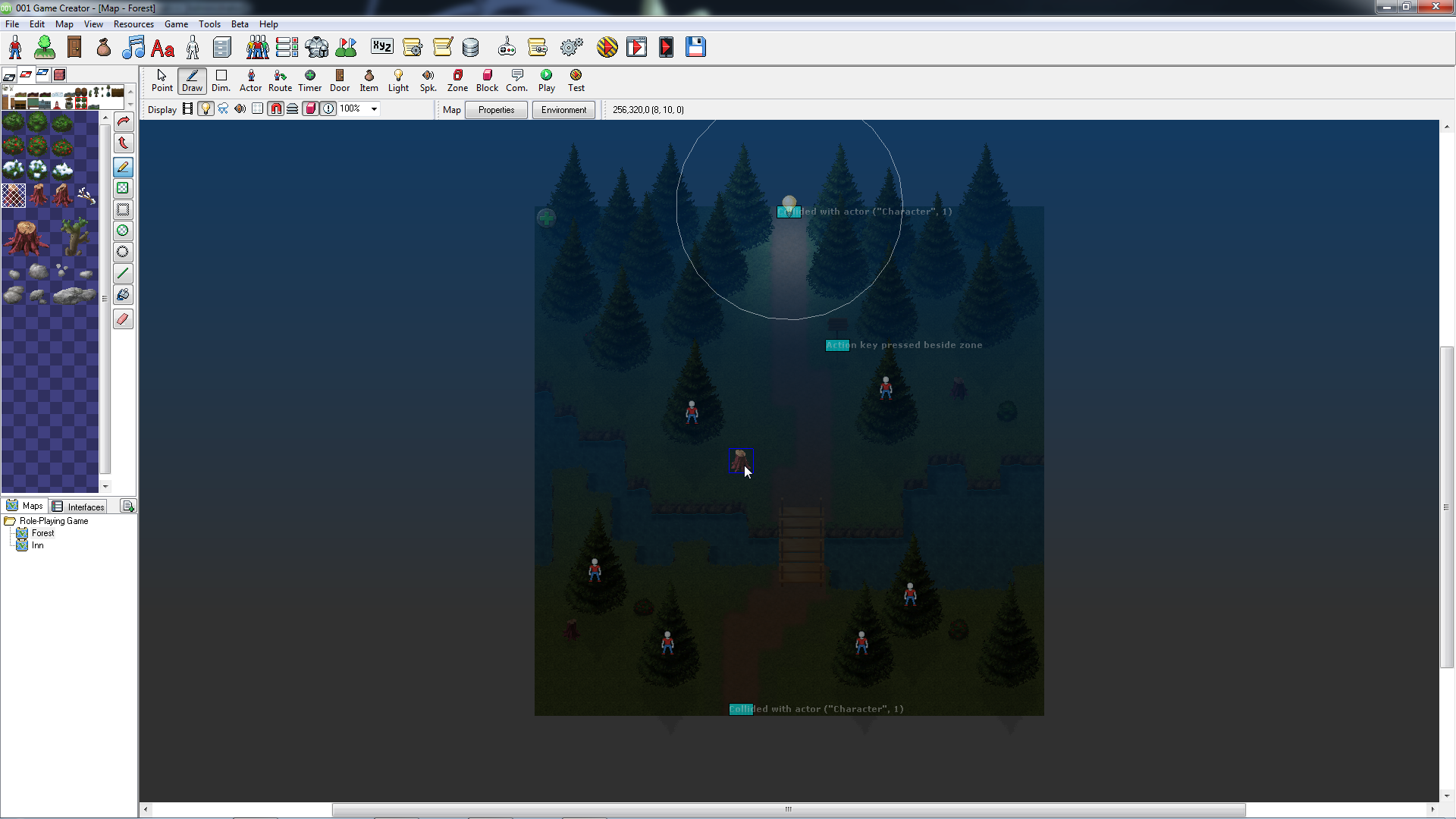Open the Resources menu
The width and height of the screenshot is (1456, 819).
coord(133,23)
